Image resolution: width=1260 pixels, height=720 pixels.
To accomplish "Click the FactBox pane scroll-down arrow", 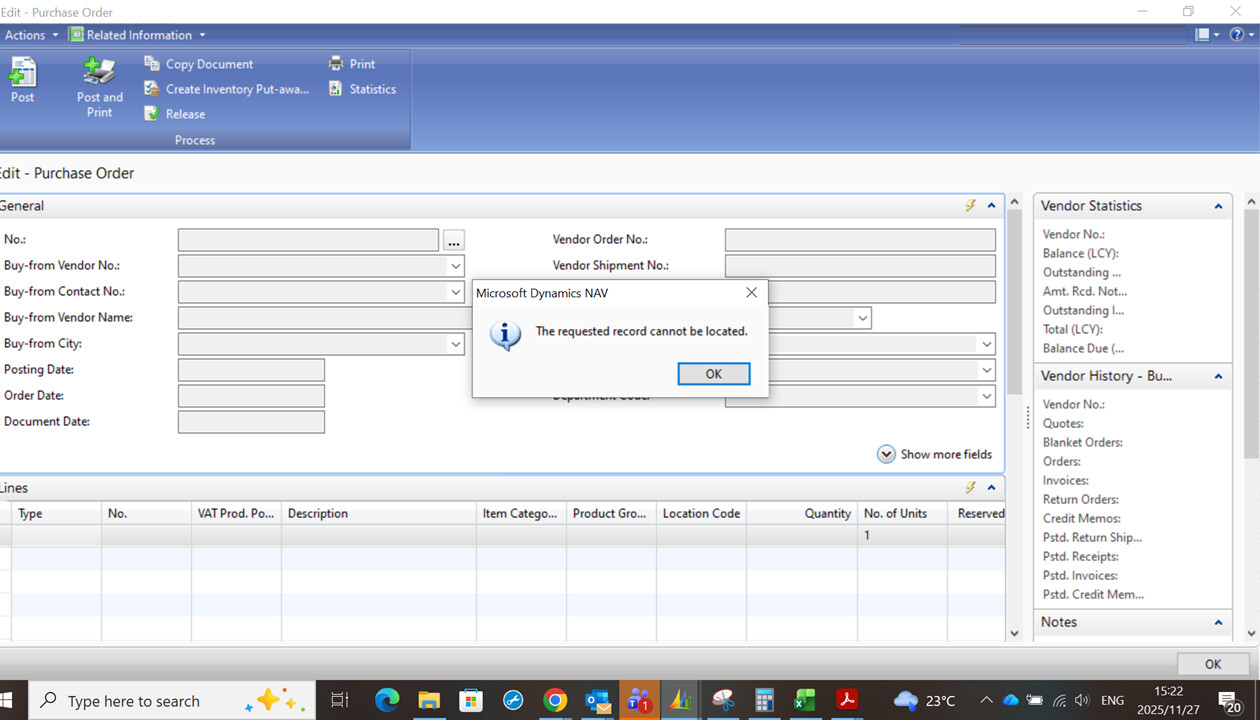I will point(1250,633).
